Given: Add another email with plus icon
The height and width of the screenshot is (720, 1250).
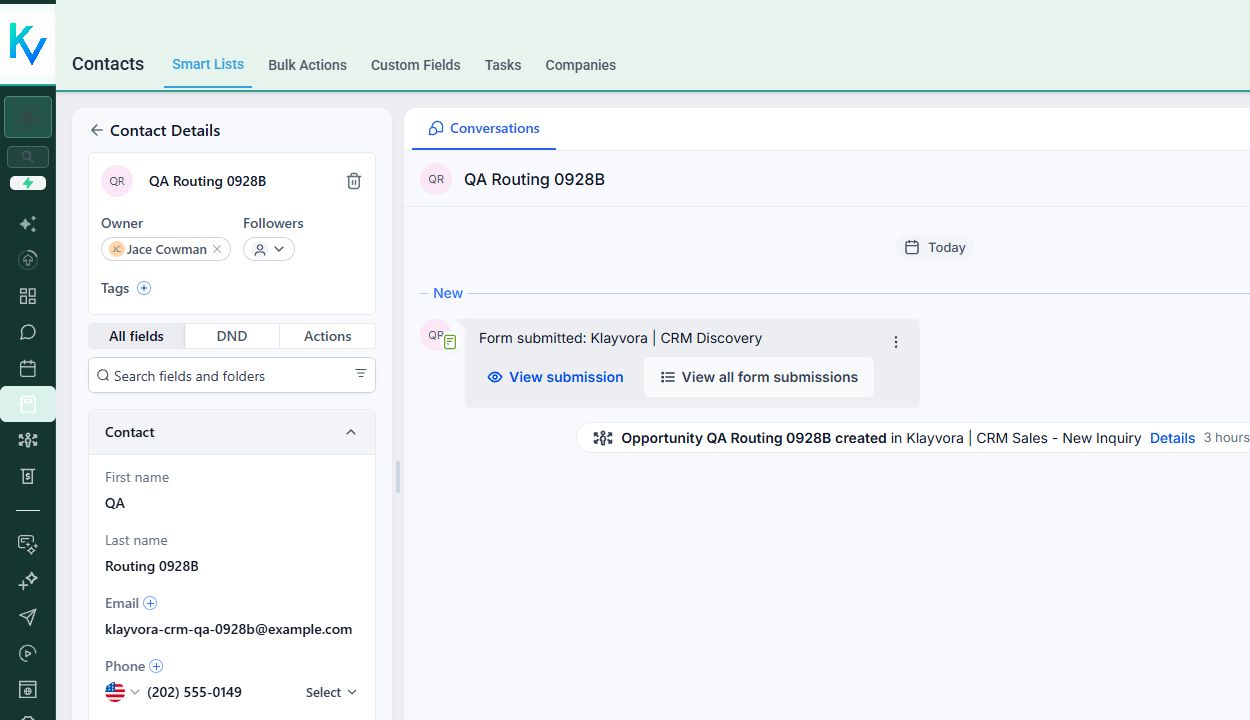Looking at the screenshot, I should (150, 603).
